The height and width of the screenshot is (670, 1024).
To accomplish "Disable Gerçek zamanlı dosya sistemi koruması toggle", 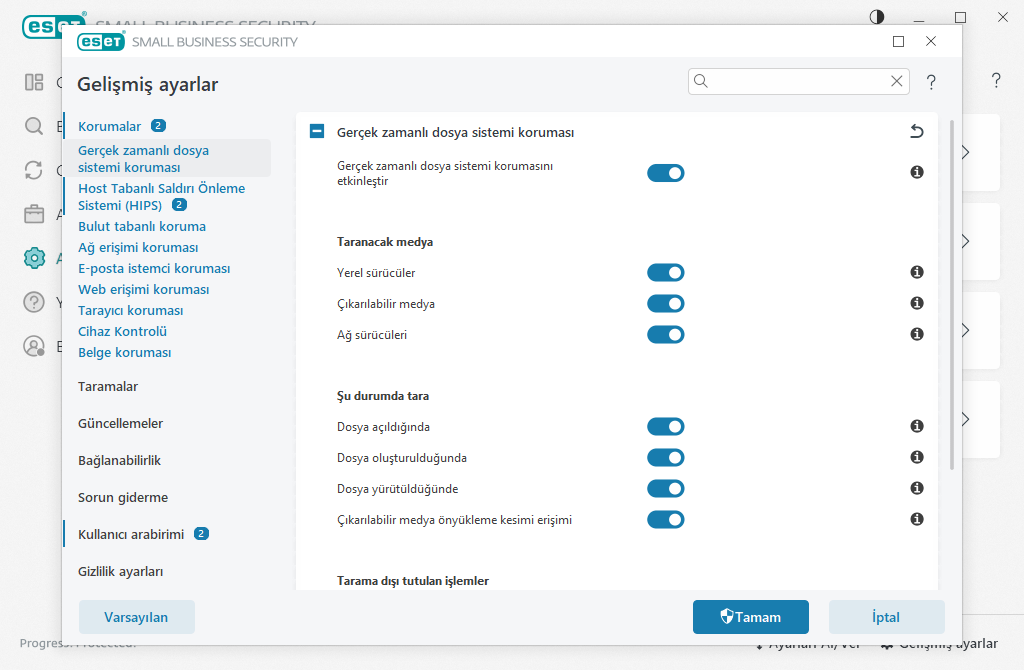I will (665, 173).
